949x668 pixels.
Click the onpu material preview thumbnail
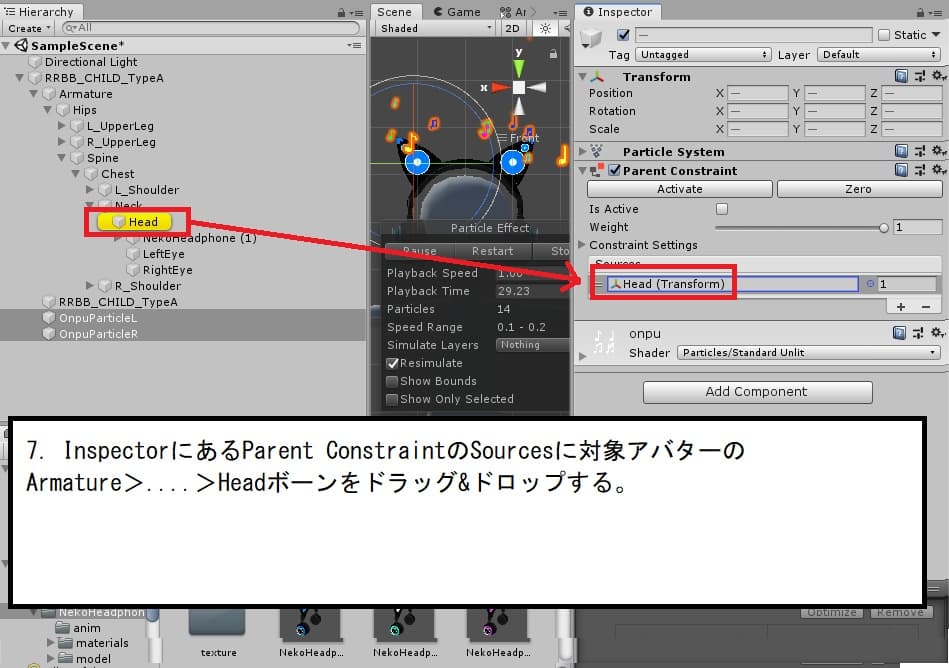pos(603,341)
